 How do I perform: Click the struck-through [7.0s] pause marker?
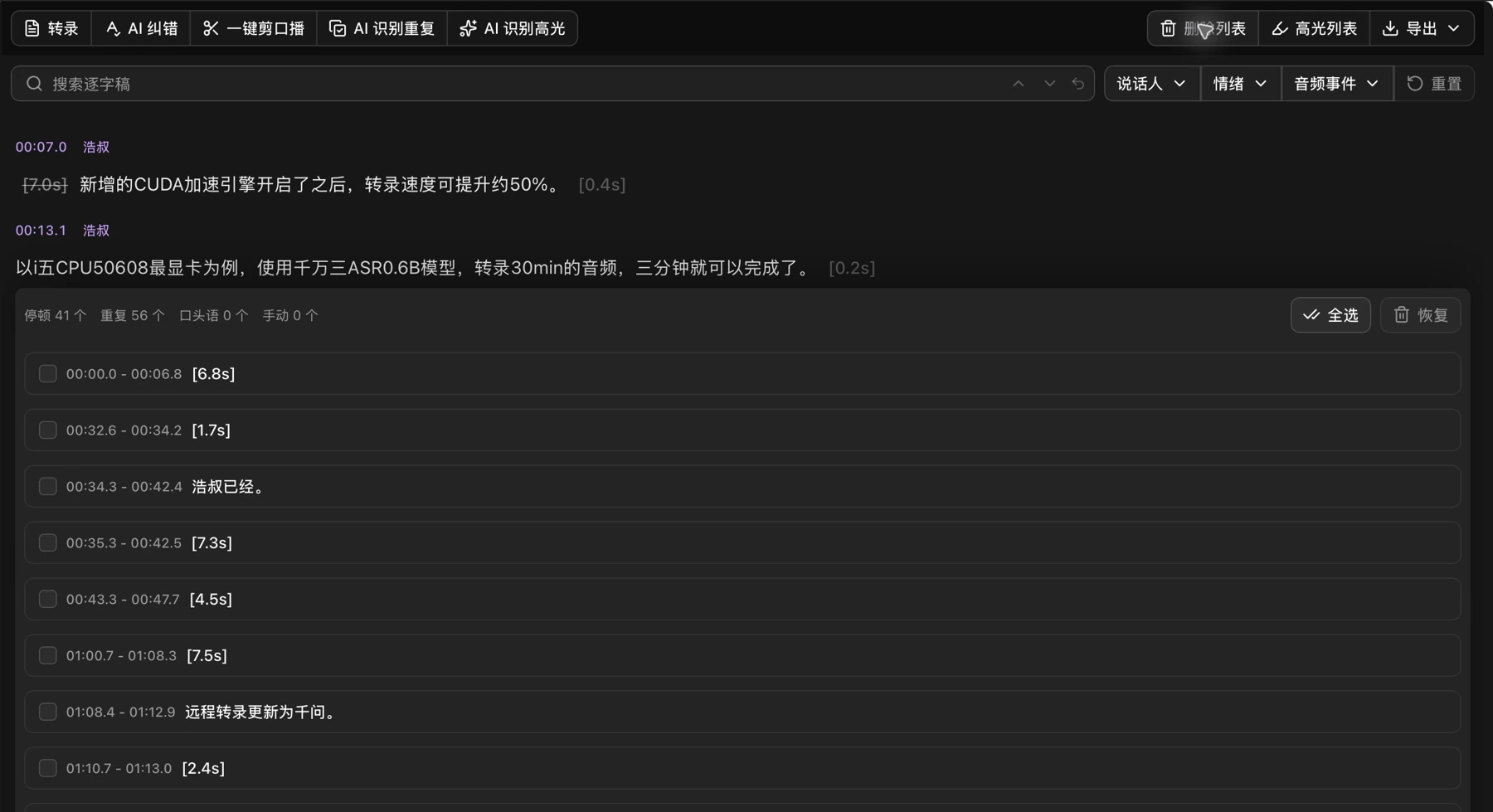tap(45, 185)
